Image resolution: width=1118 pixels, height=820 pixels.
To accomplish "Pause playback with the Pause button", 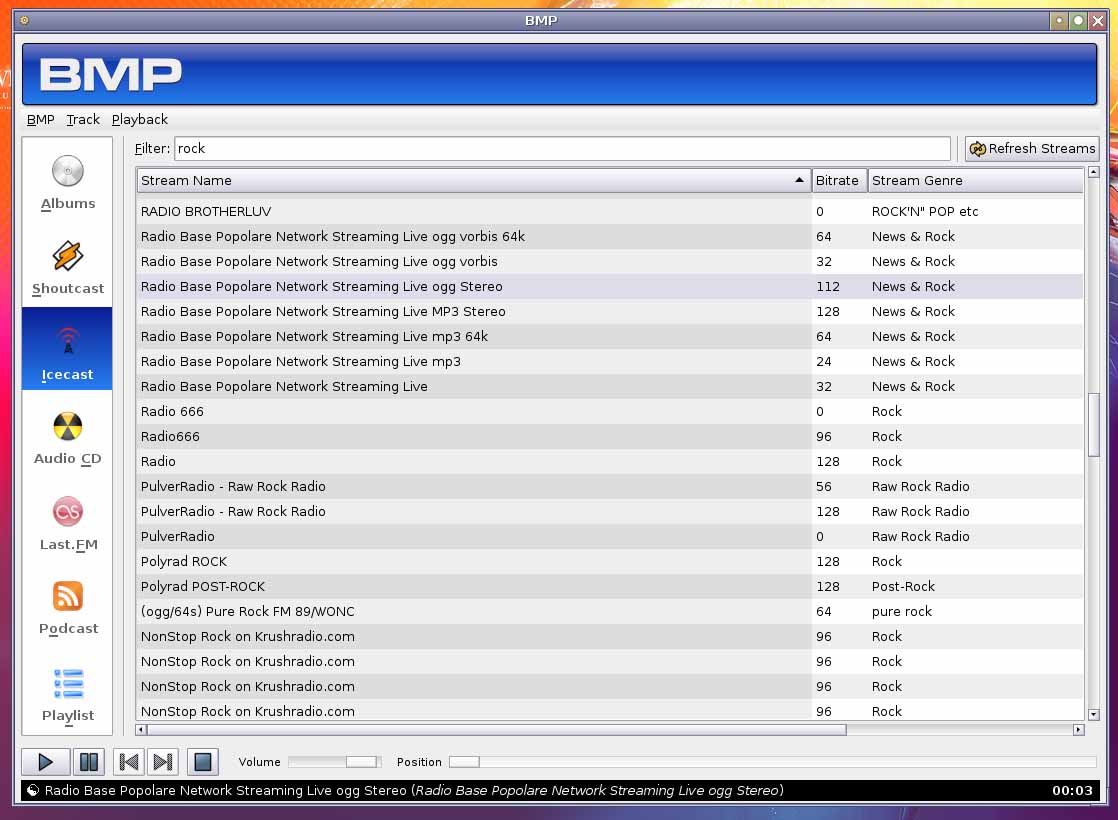I will point(89,762).
